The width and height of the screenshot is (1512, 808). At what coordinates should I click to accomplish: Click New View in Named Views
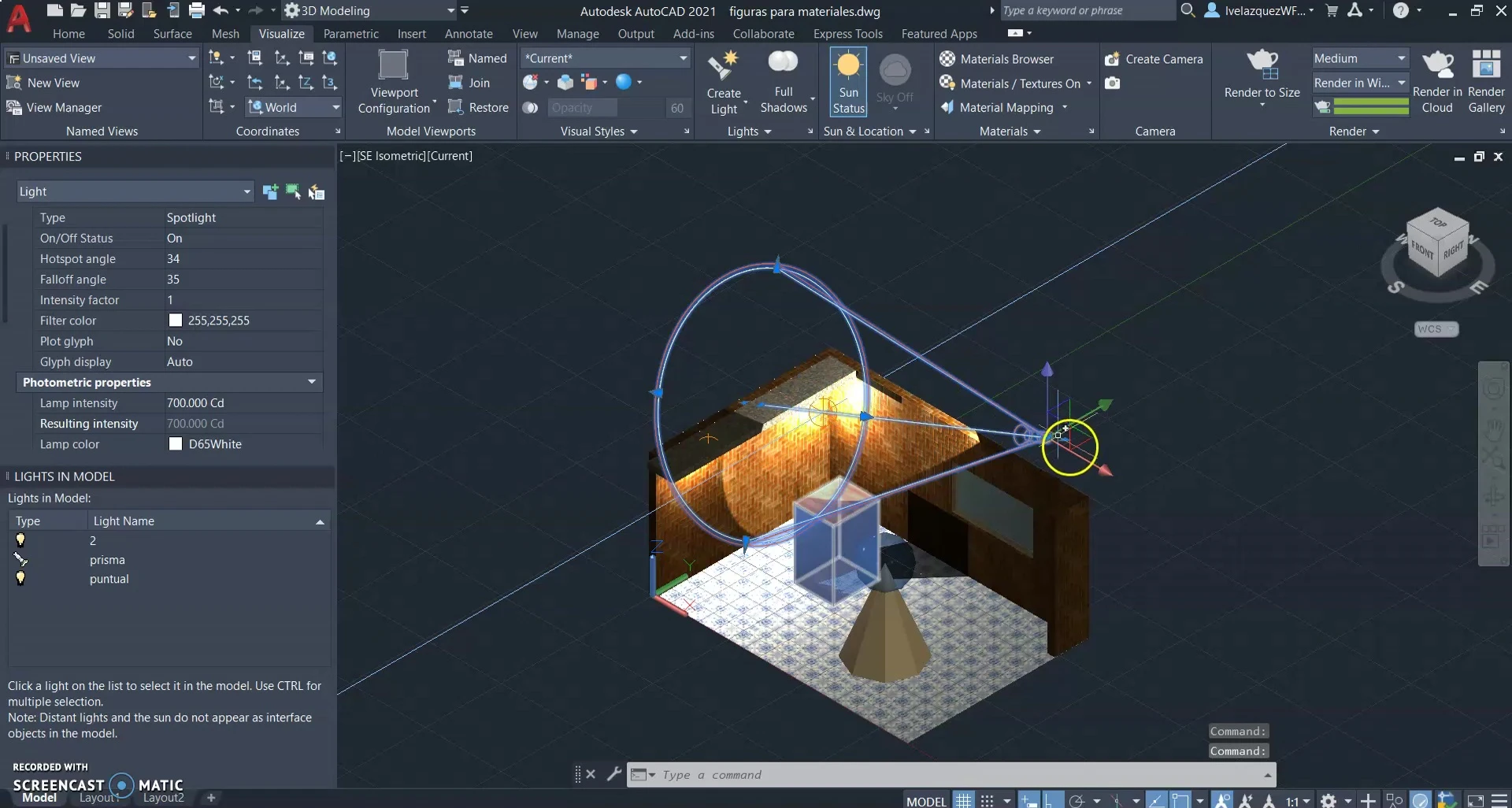pyautogui.click(x=43, y=83)
